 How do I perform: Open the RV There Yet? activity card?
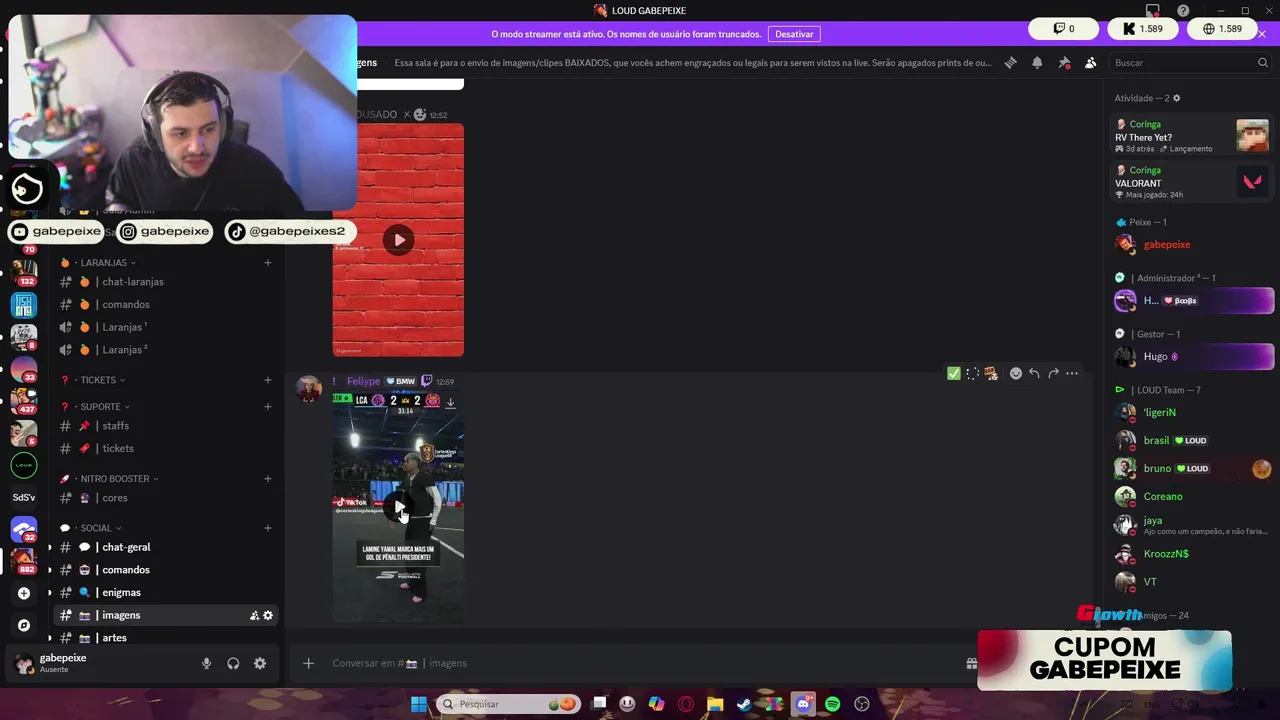pos(1192,135)
